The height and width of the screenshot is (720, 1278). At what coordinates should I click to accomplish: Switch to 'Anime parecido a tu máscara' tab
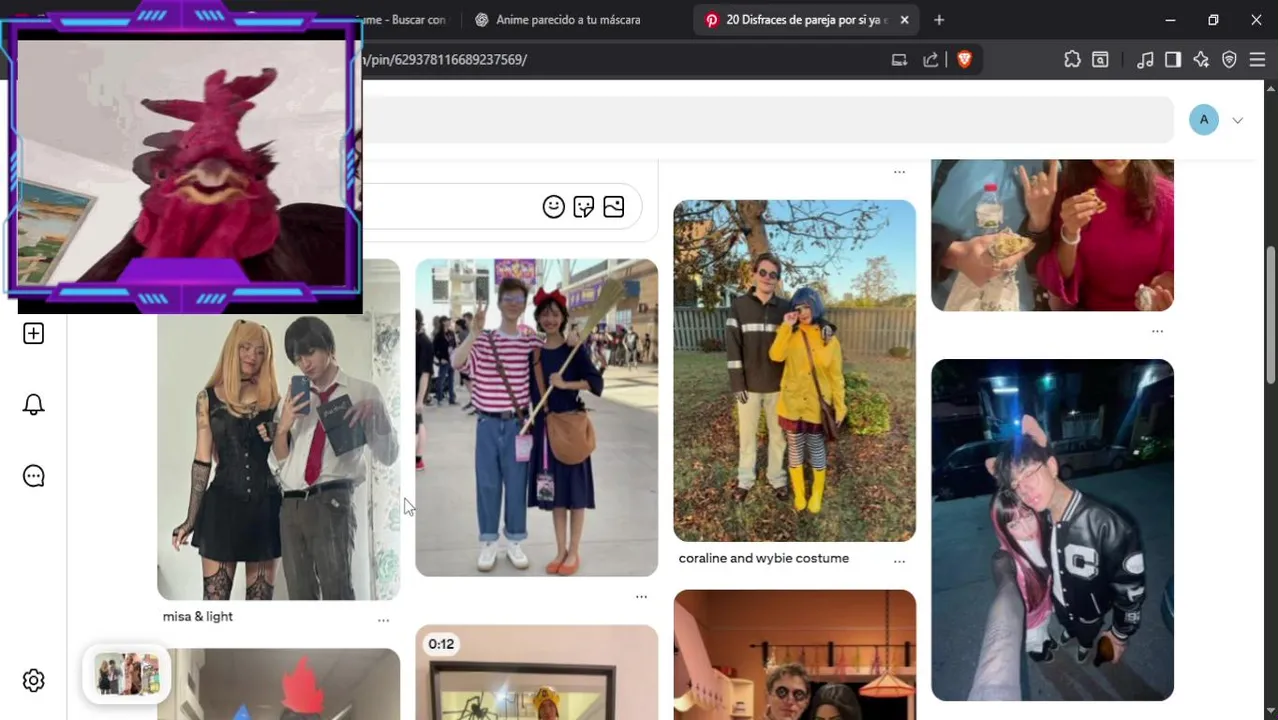(568, 20)
